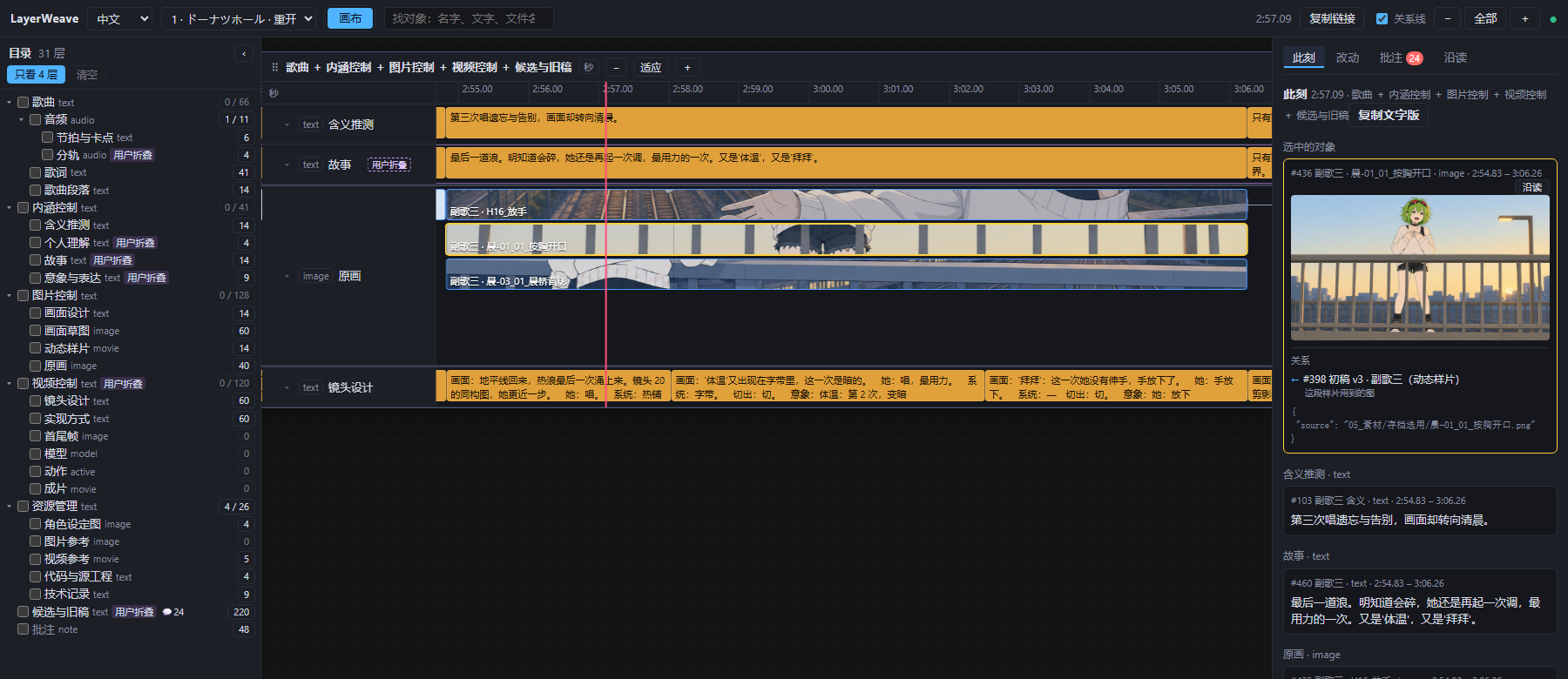
Task: Click the 复制链接 button
Action: coord(1332,18)
